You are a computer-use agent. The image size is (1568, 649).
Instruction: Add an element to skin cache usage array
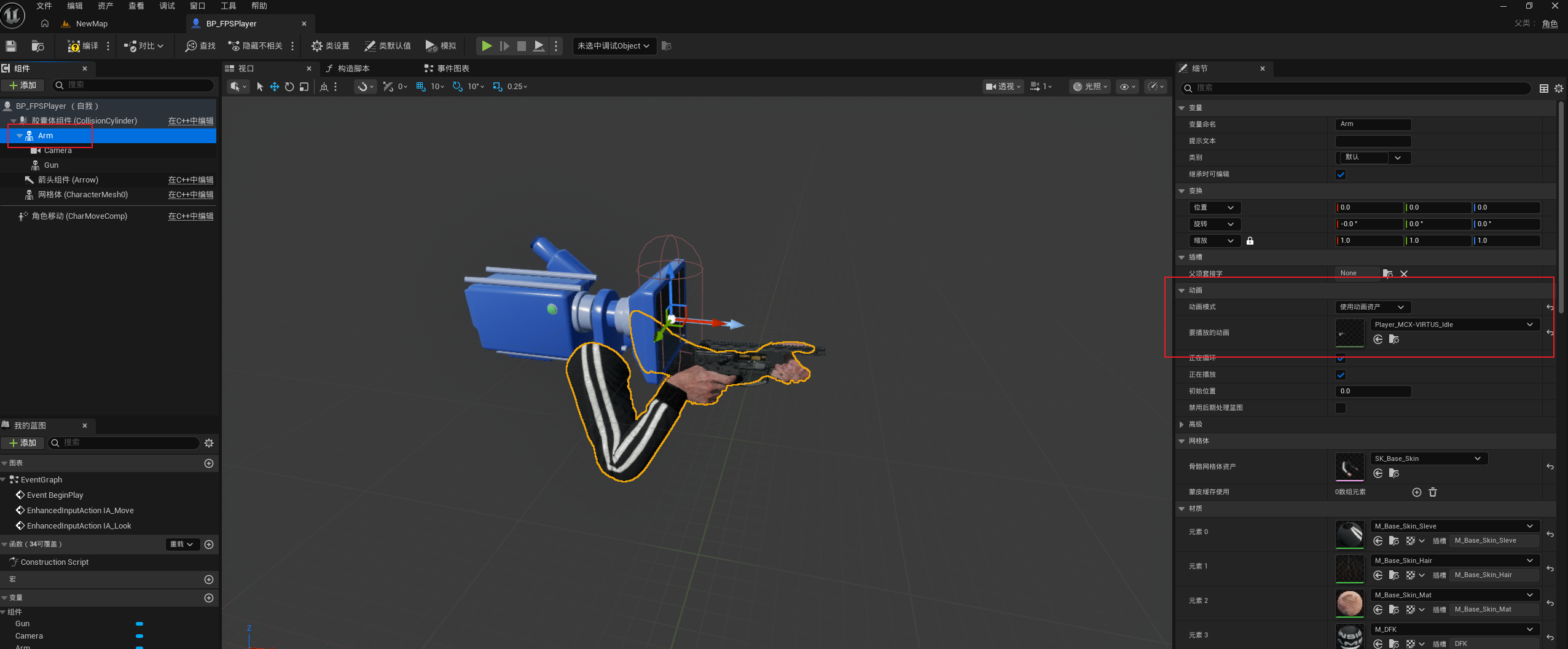click(x=1416, y=492)
